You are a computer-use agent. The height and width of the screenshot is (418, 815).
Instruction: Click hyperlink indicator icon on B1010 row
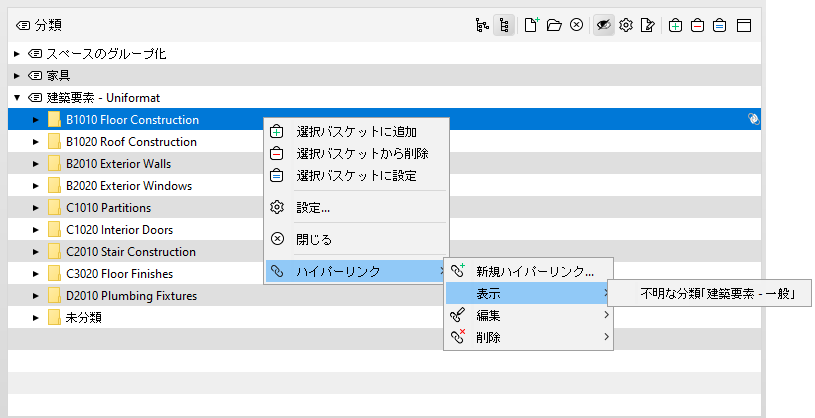753,119
